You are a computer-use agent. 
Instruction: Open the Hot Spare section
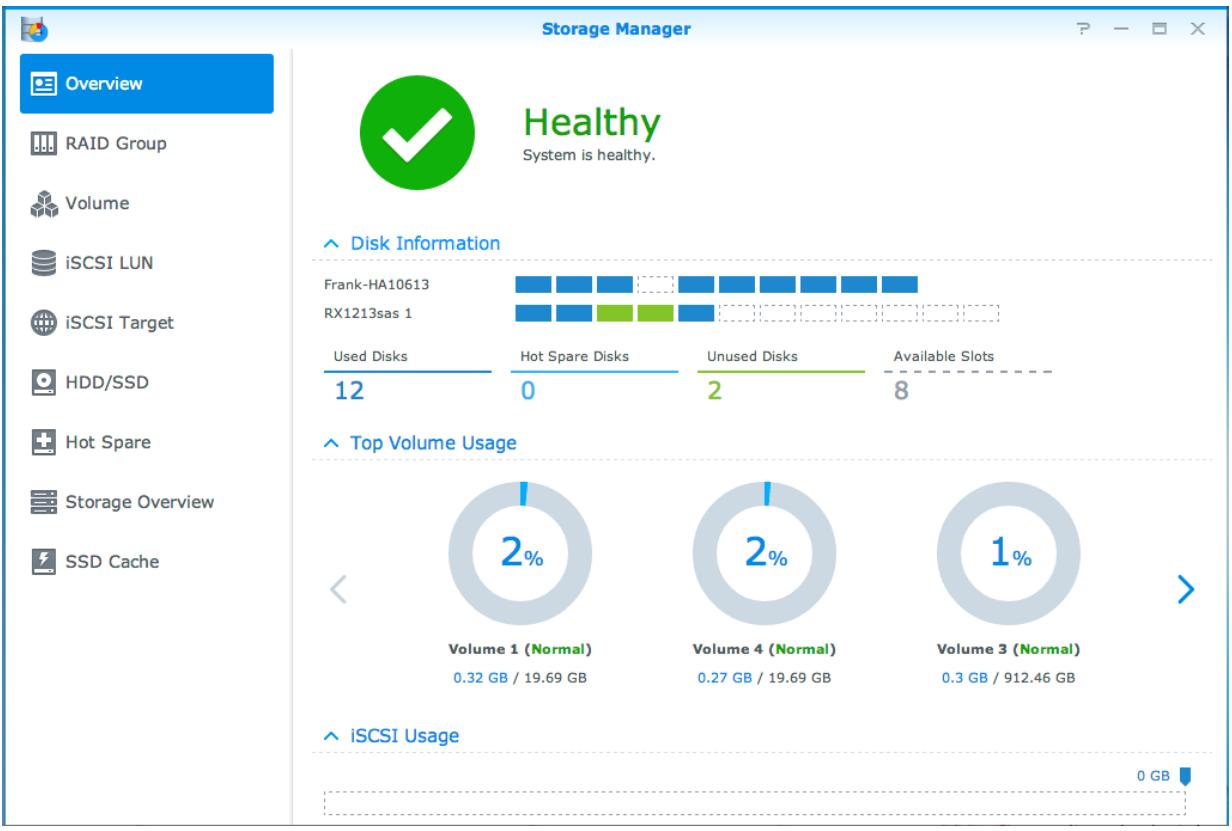pos(147,442)
